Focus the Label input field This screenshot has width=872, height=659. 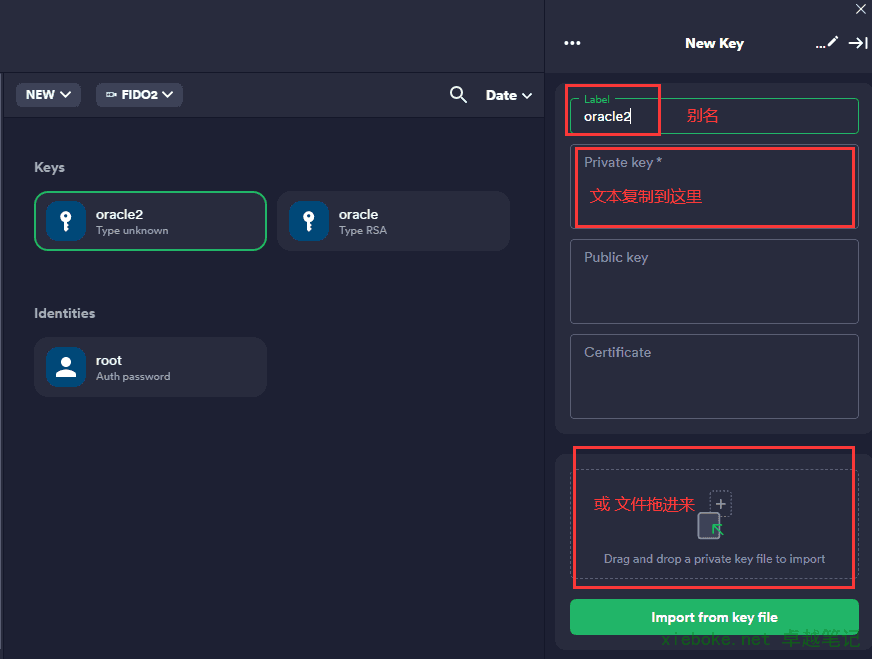pos(714,116)
